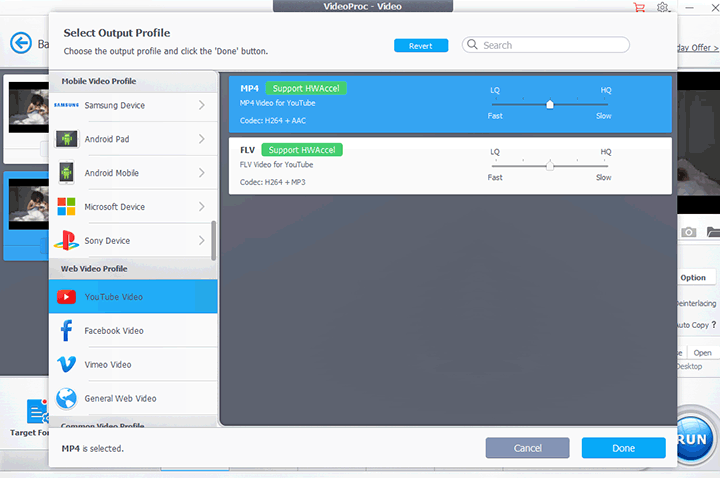Expand Microsoft Device chevron
The height and width of the screenshot is (478, 720).
[202, 207]
